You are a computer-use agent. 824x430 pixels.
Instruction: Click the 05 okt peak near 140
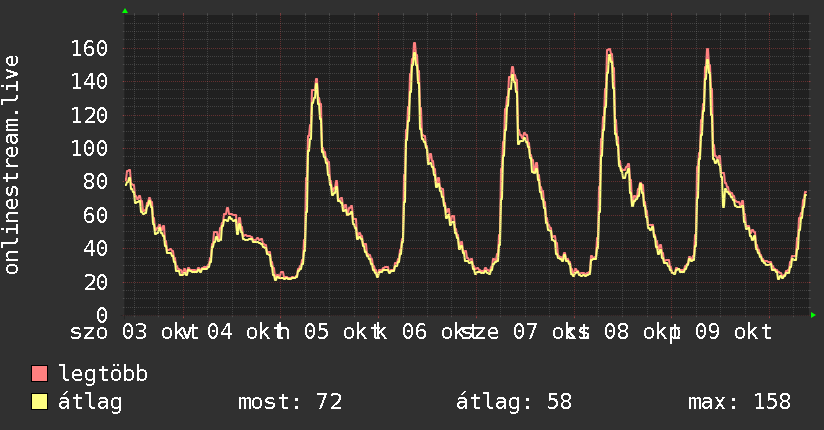(x=316, y=83)
